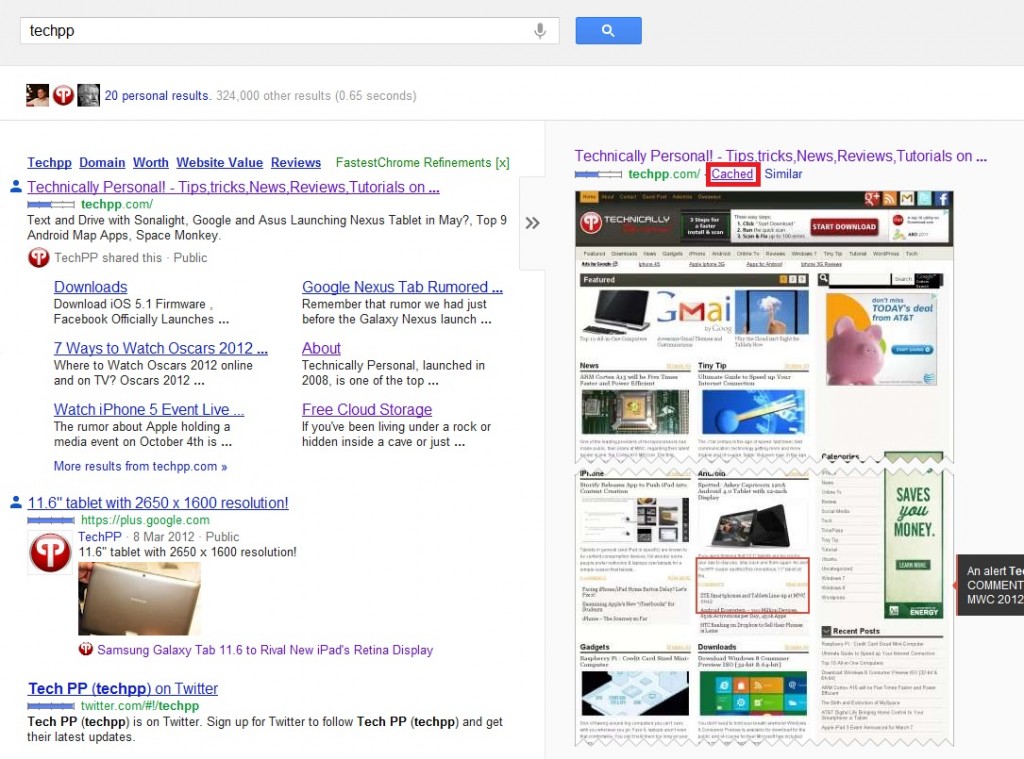Click the Windows 8 tiles thumbnail under Downloads
This screenshot has height=759, width=1024.
coord(752,694)
